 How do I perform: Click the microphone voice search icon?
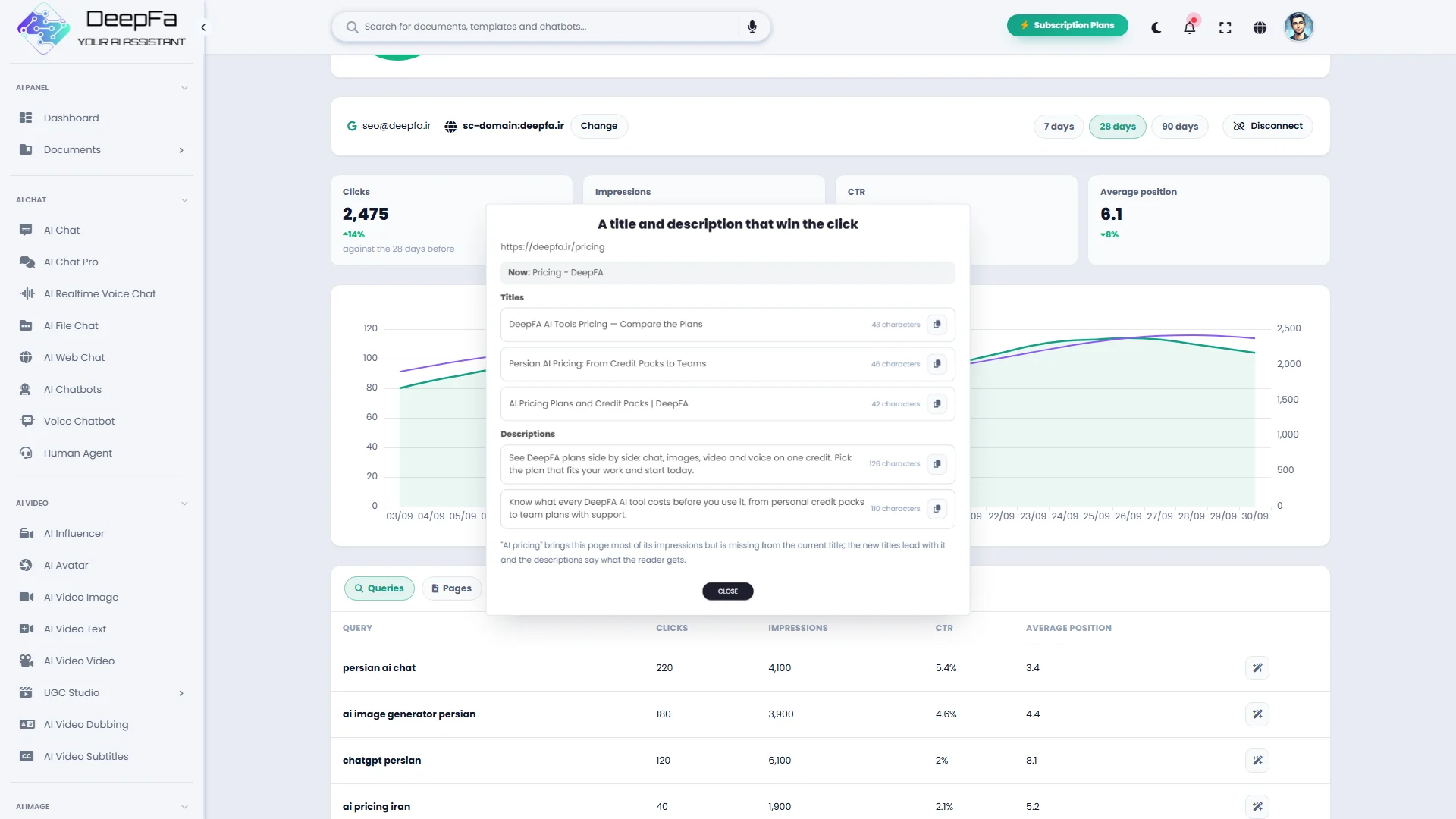click(752, 27)
